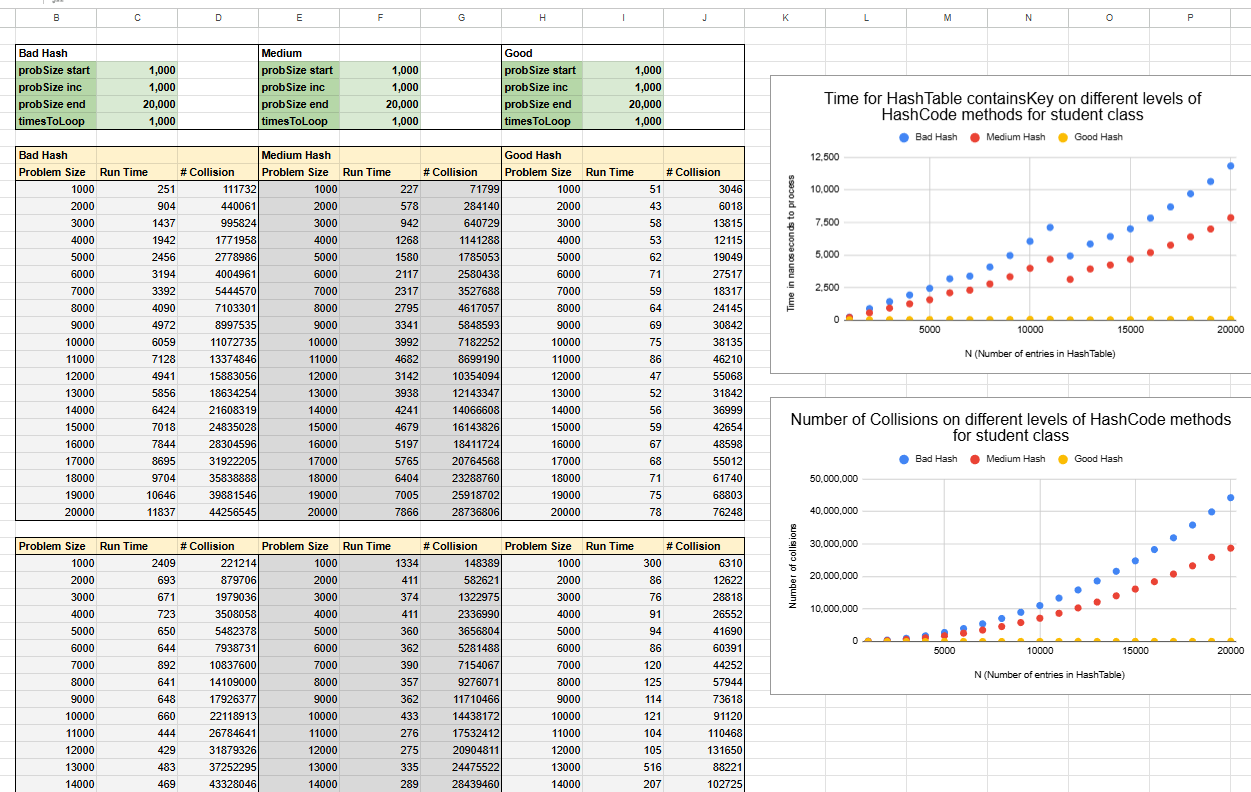The height and width of the screenshot is (792, 1251).
Task: Select the 'Good' parameter block header cell
Action: [x=542, y=53]
